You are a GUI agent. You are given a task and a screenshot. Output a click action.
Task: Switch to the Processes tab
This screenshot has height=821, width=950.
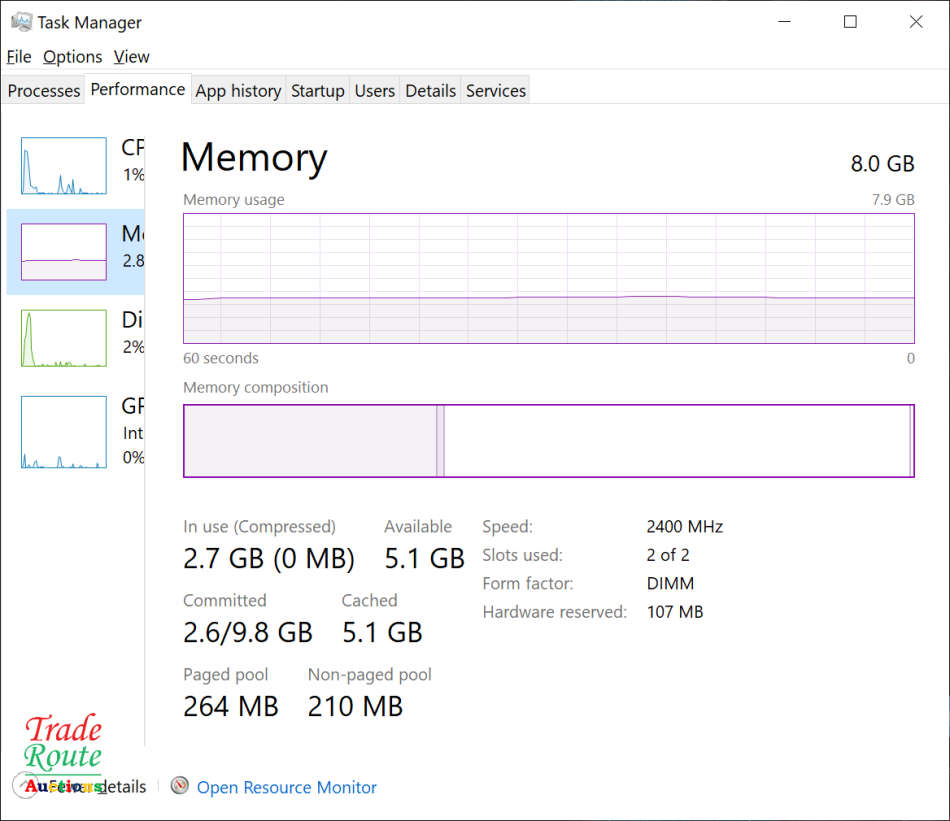(44, 91)
